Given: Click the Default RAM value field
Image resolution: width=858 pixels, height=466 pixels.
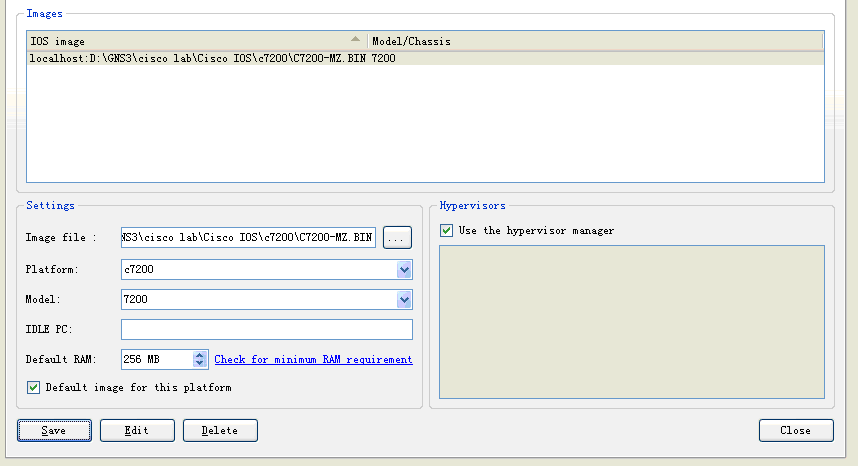Looking at the screenshot, I should tap(157, 359).
